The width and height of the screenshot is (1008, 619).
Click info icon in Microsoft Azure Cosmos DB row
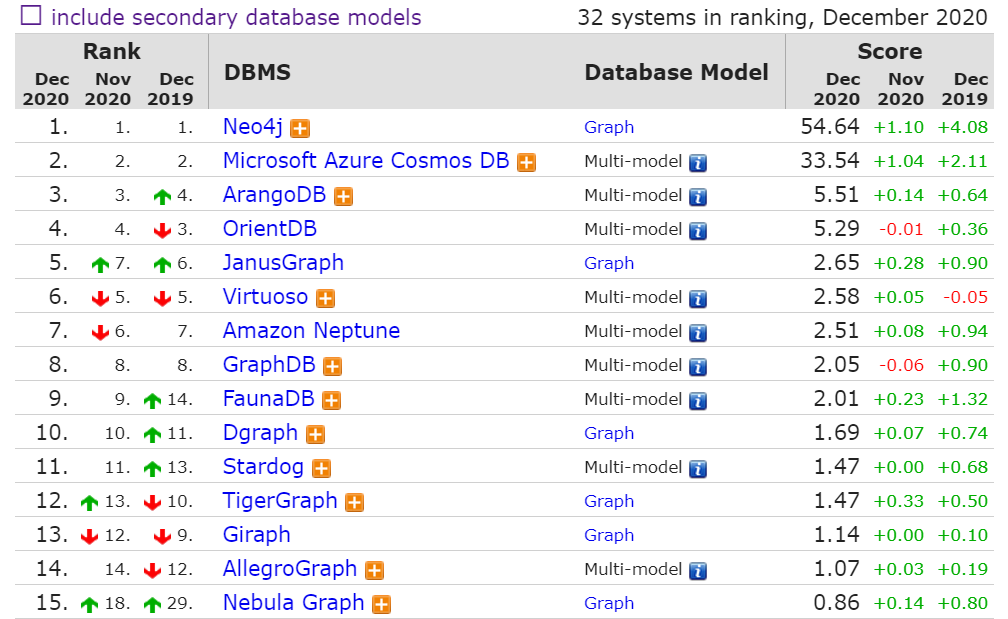click(x=698, y=162)
